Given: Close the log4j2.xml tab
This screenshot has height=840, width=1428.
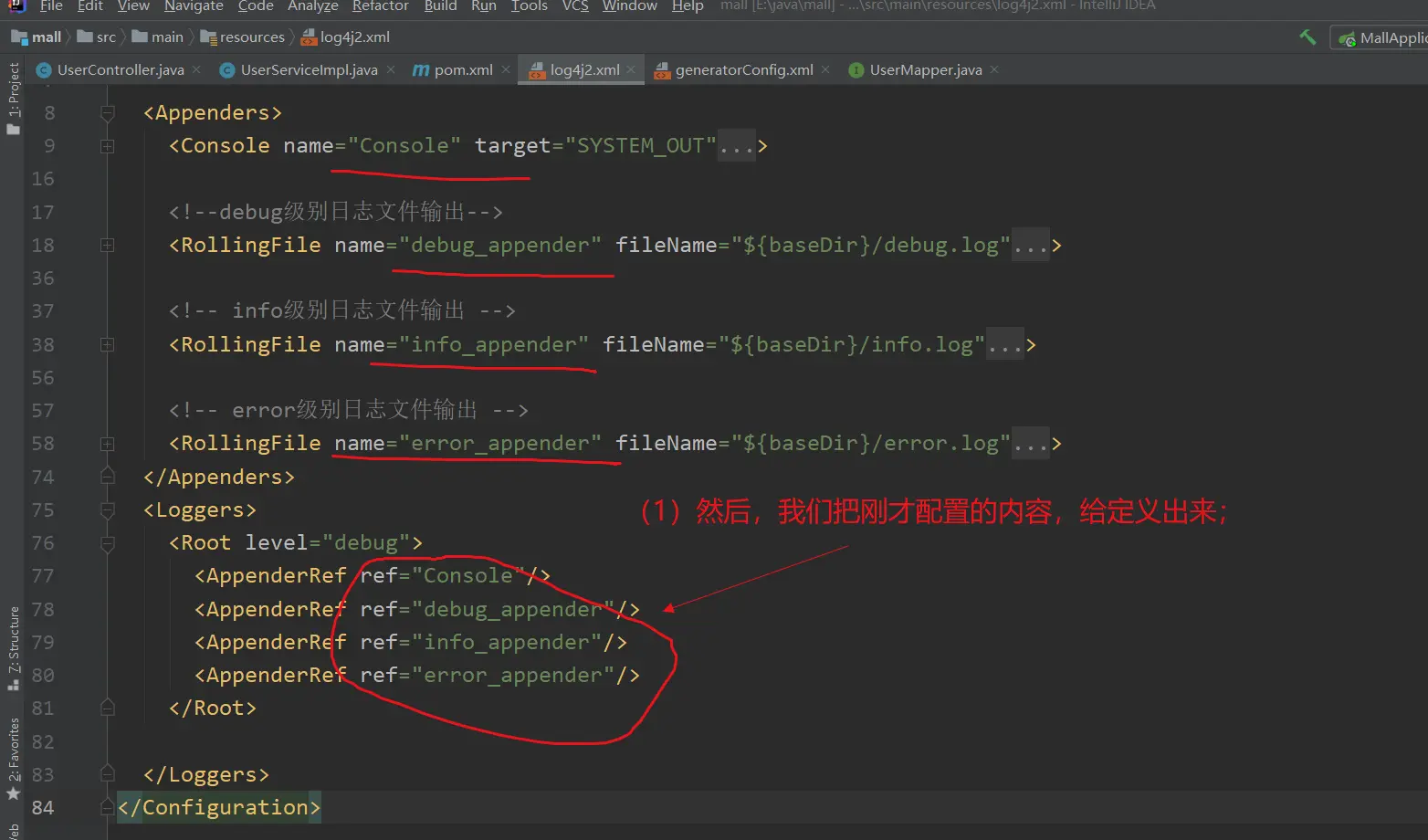Looking at the screenshot, I should (631, 70).
